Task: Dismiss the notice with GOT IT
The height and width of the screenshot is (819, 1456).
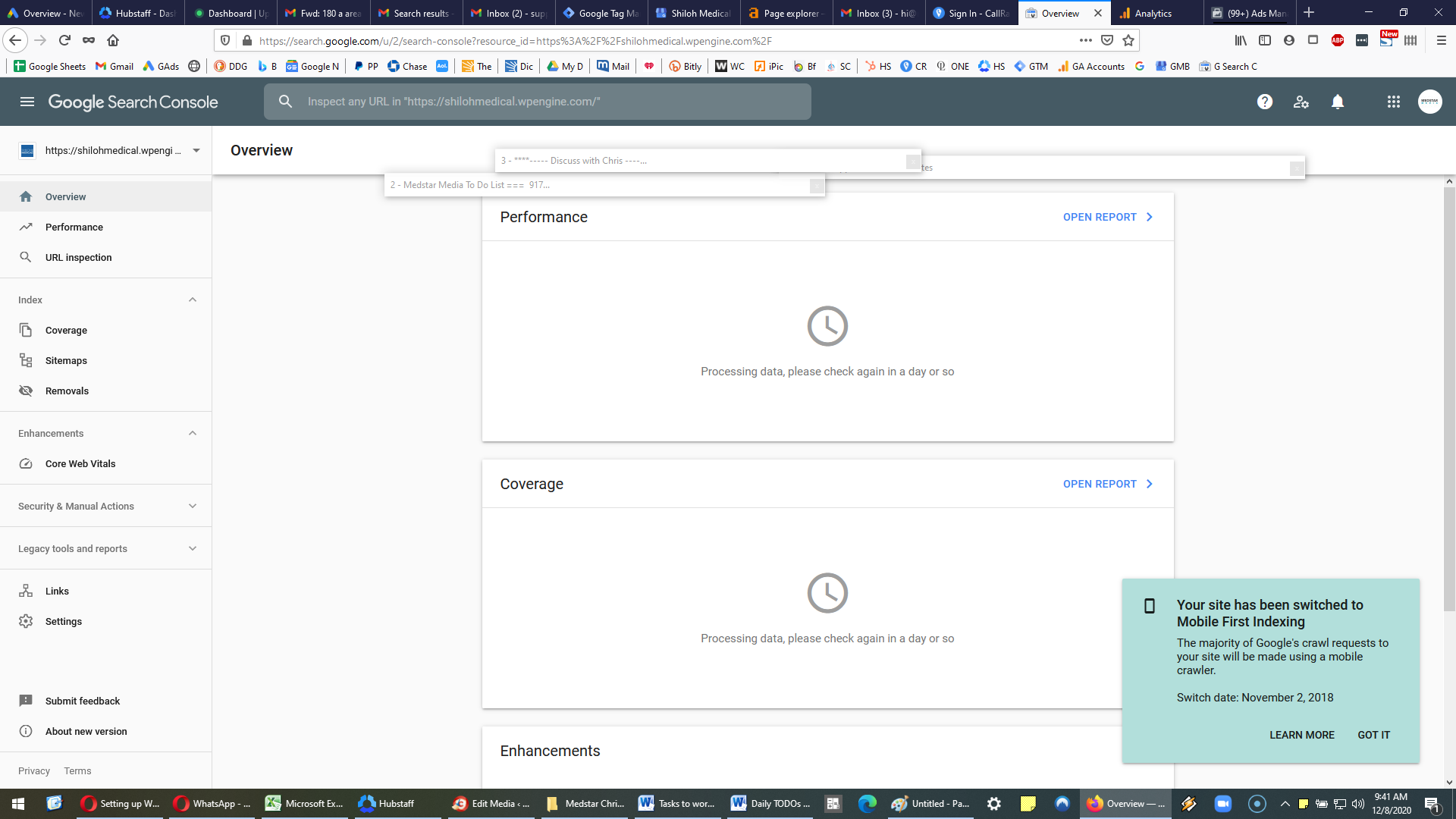Action: 1373,735
